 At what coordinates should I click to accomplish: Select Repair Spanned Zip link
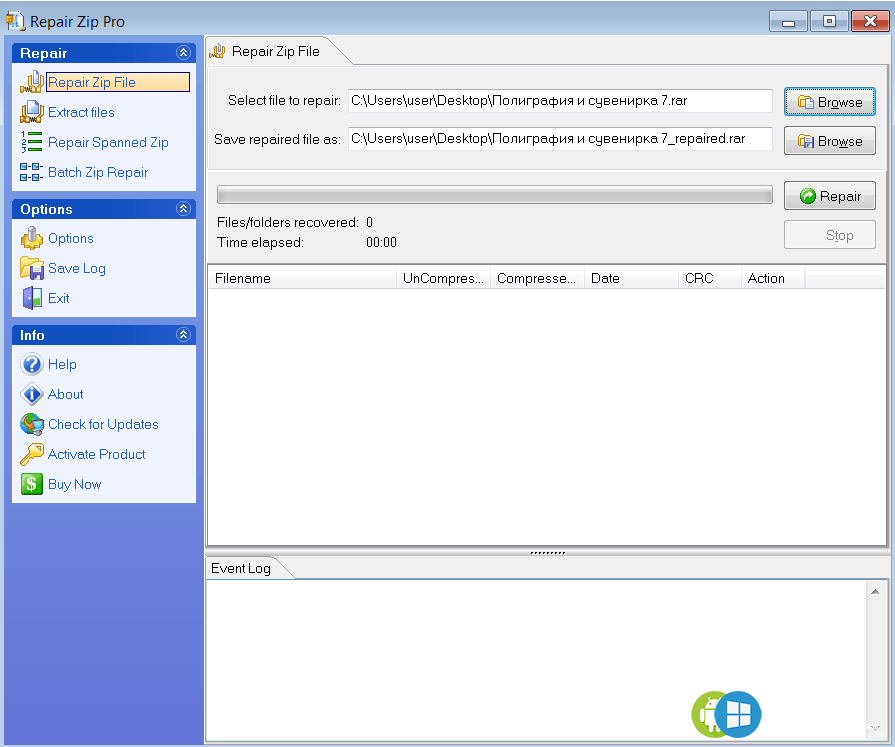108,143
